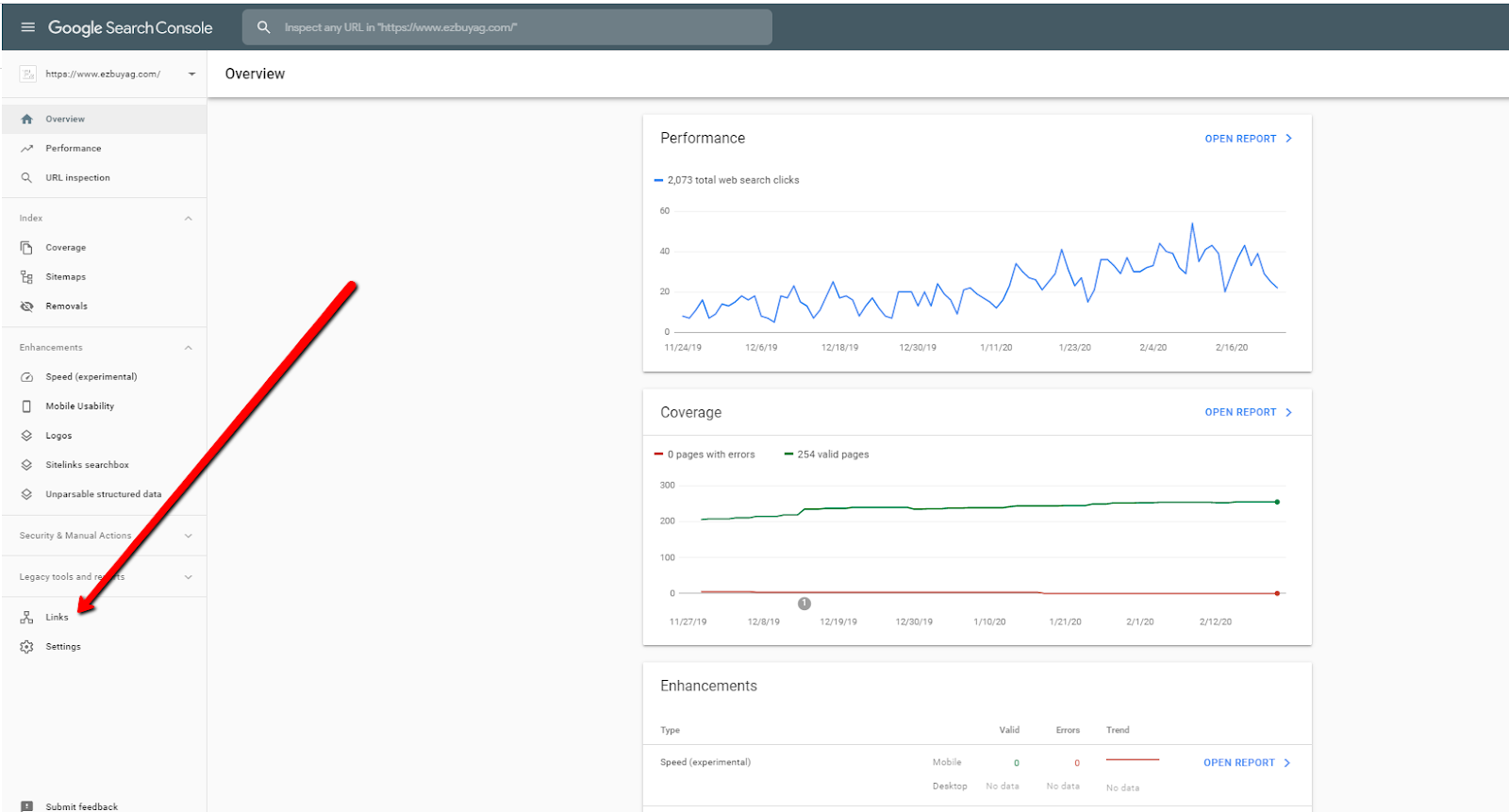This screenshot has height=812, width=1509.
Task: Open the Performance report link
Action: coord(1248,139)
